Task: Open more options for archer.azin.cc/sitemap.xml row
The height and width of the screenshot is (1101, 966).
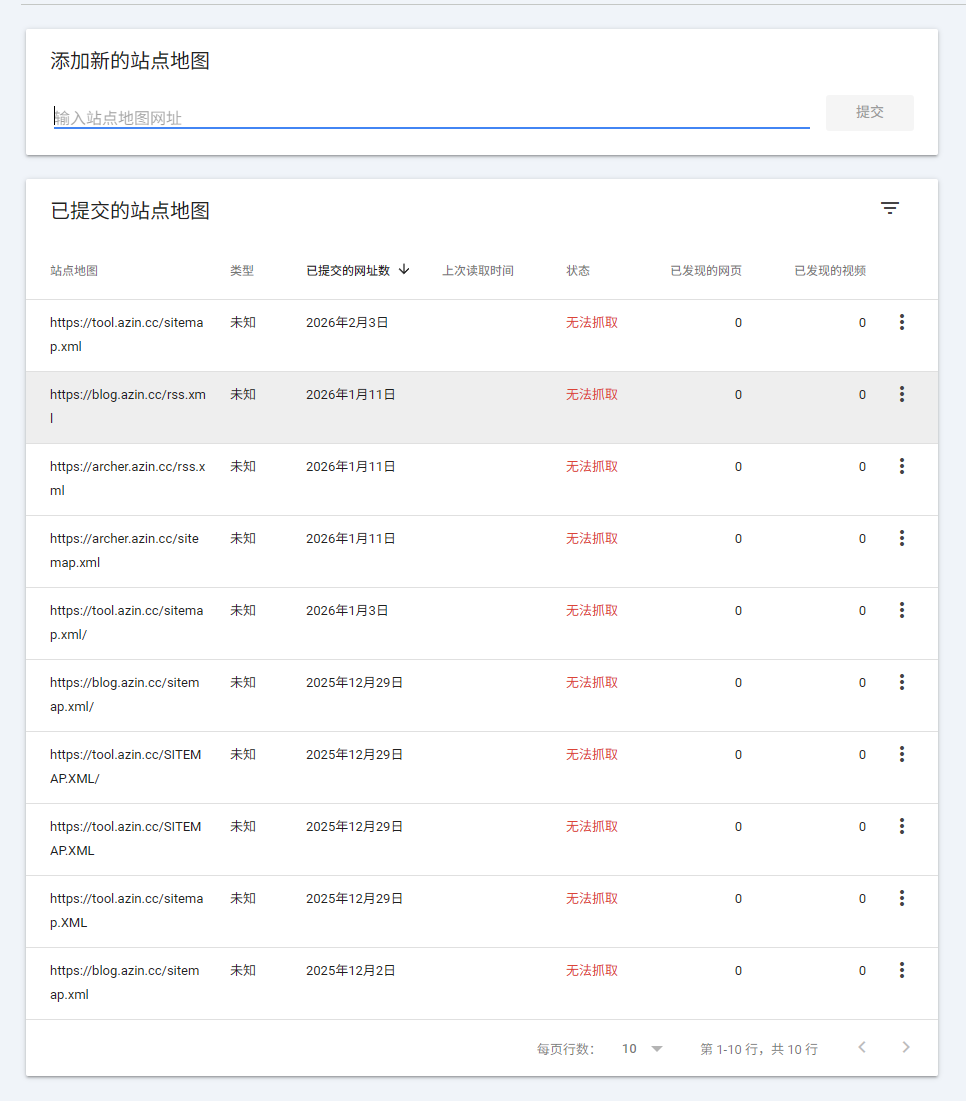Action: pyautogui.click(x=901, y=538)
